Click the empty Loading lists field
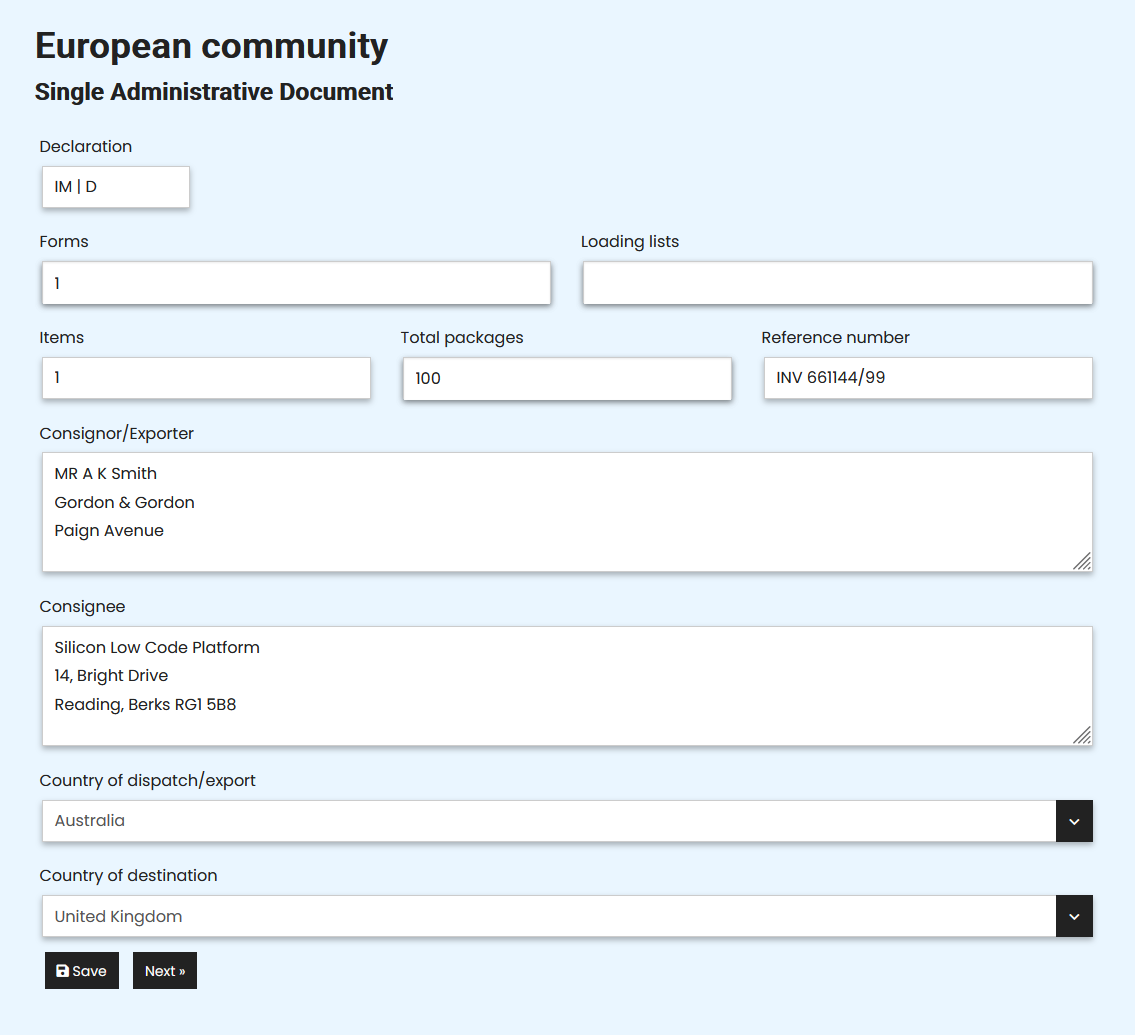The height and width of the screenshot is (1035, 1135). click(x=837, y=283)
